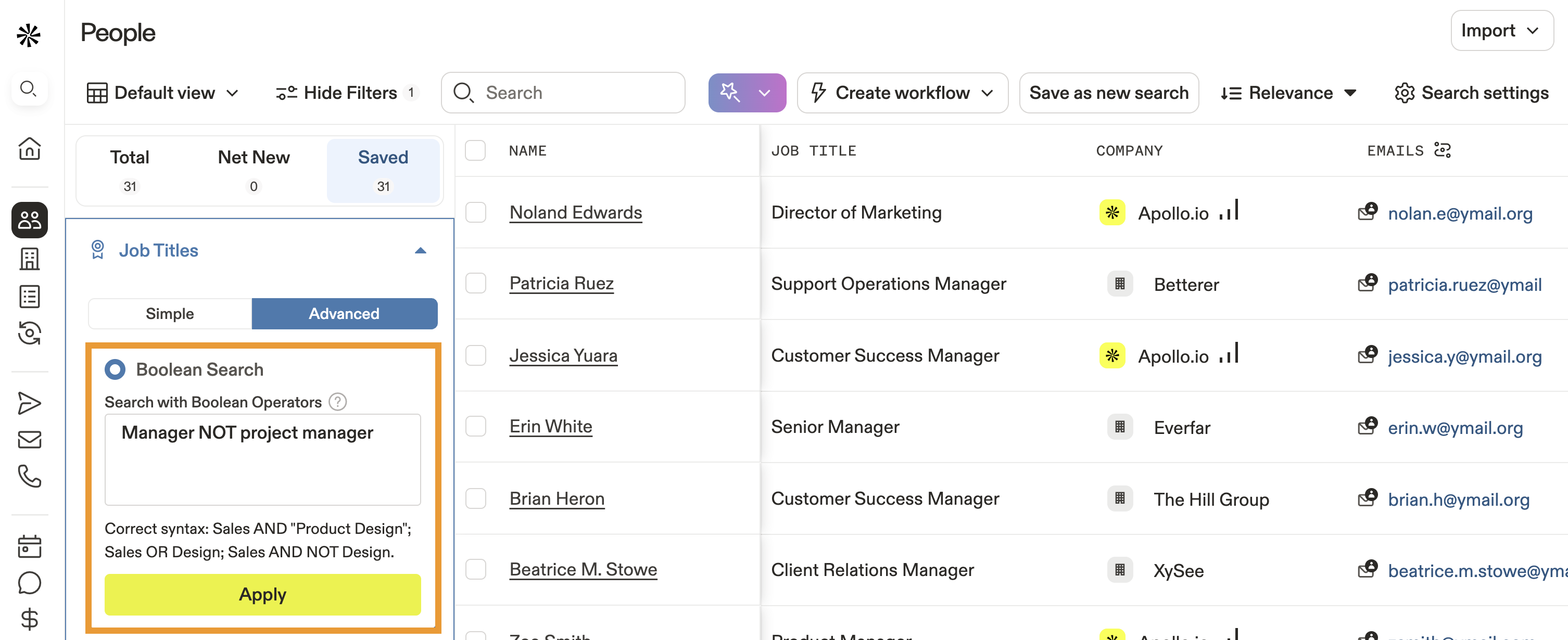The image size is (1568, 640).
Task: Click the Deals dollar icon in sidebar
Action: (x=29, y=619)
